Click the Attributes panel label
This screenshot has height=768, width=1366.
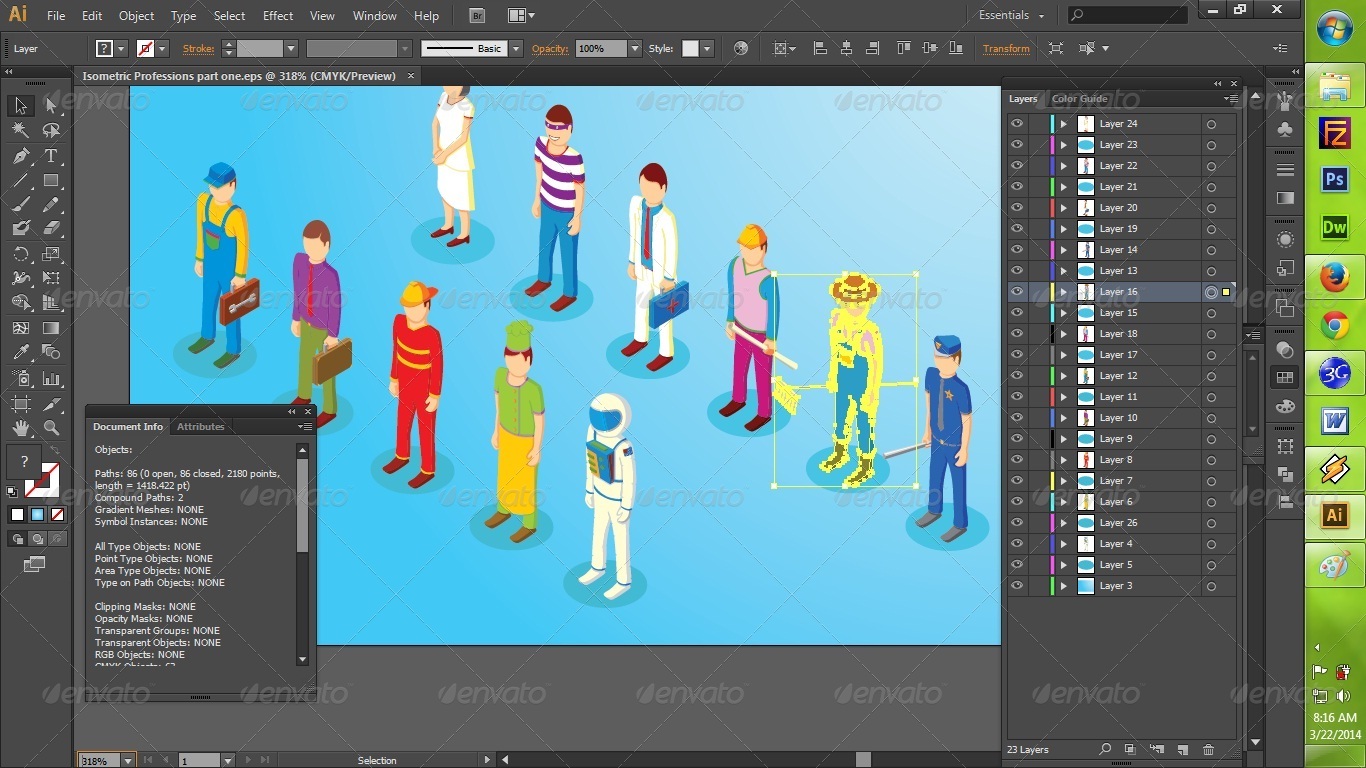coord(200,426)
